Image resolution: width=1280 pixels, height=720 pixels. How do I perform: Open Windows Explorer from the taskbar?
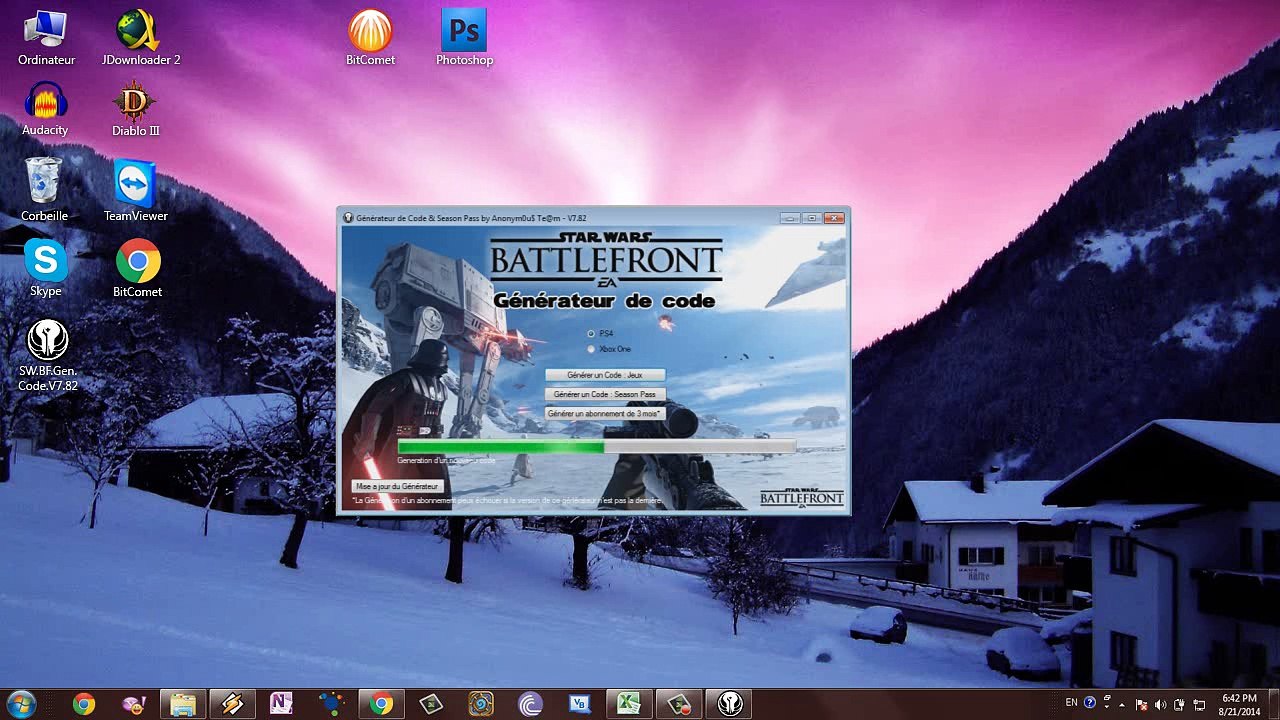[x=182, y=704]
